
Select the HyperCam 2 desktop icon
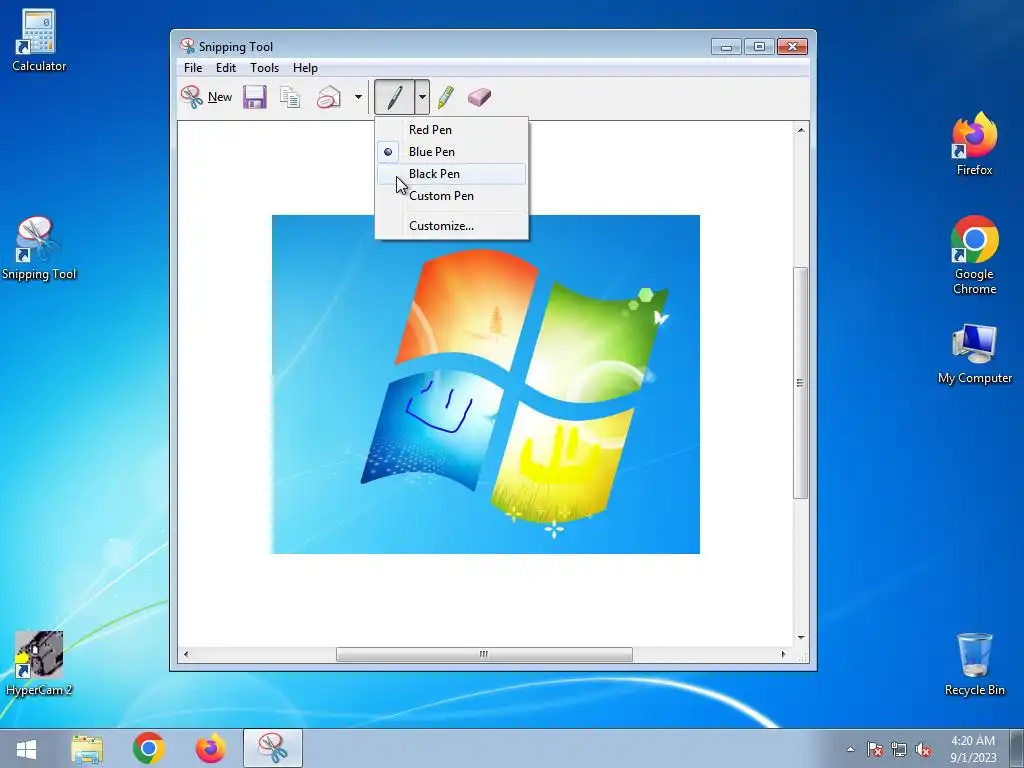(x=39, y=664)
